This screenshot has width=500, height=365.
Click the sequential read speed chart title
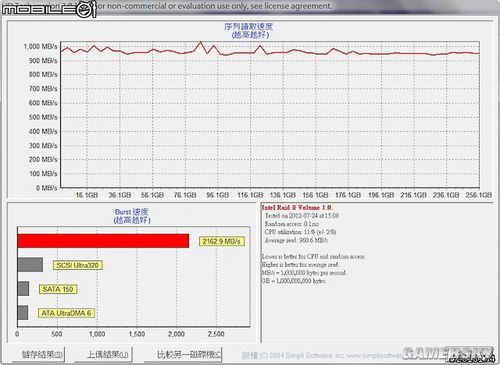(249, 30)
